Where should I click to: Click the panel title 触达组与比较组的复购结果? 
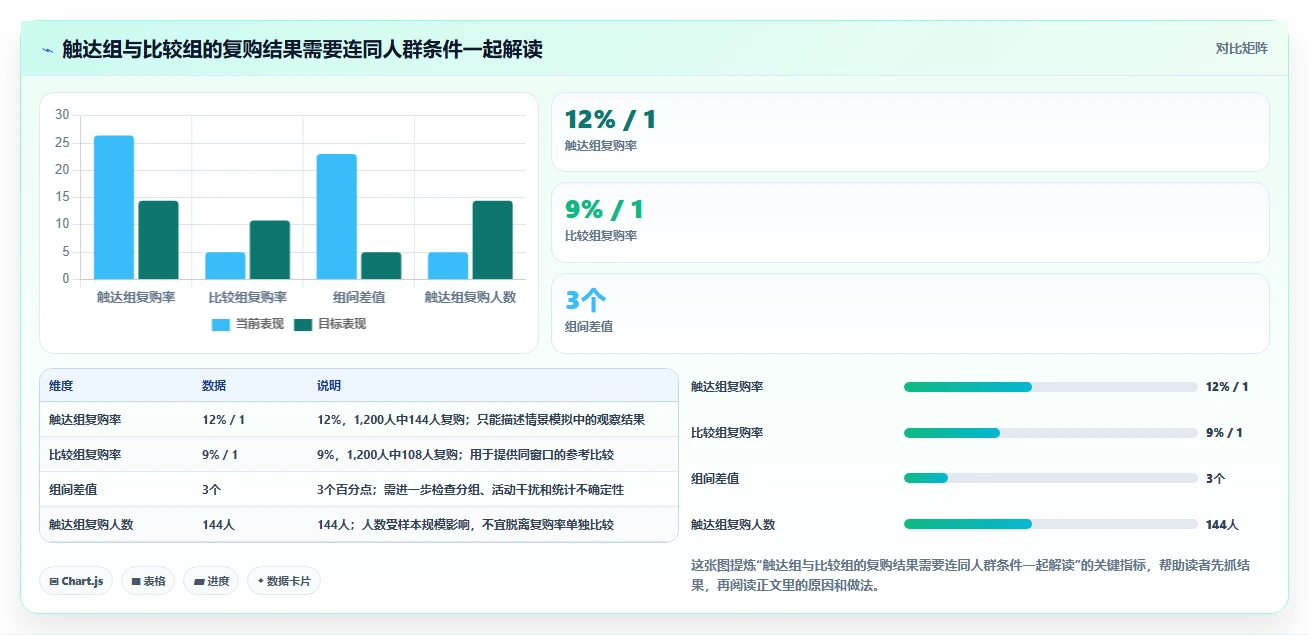pyautogui.click(x=302, y=49)
